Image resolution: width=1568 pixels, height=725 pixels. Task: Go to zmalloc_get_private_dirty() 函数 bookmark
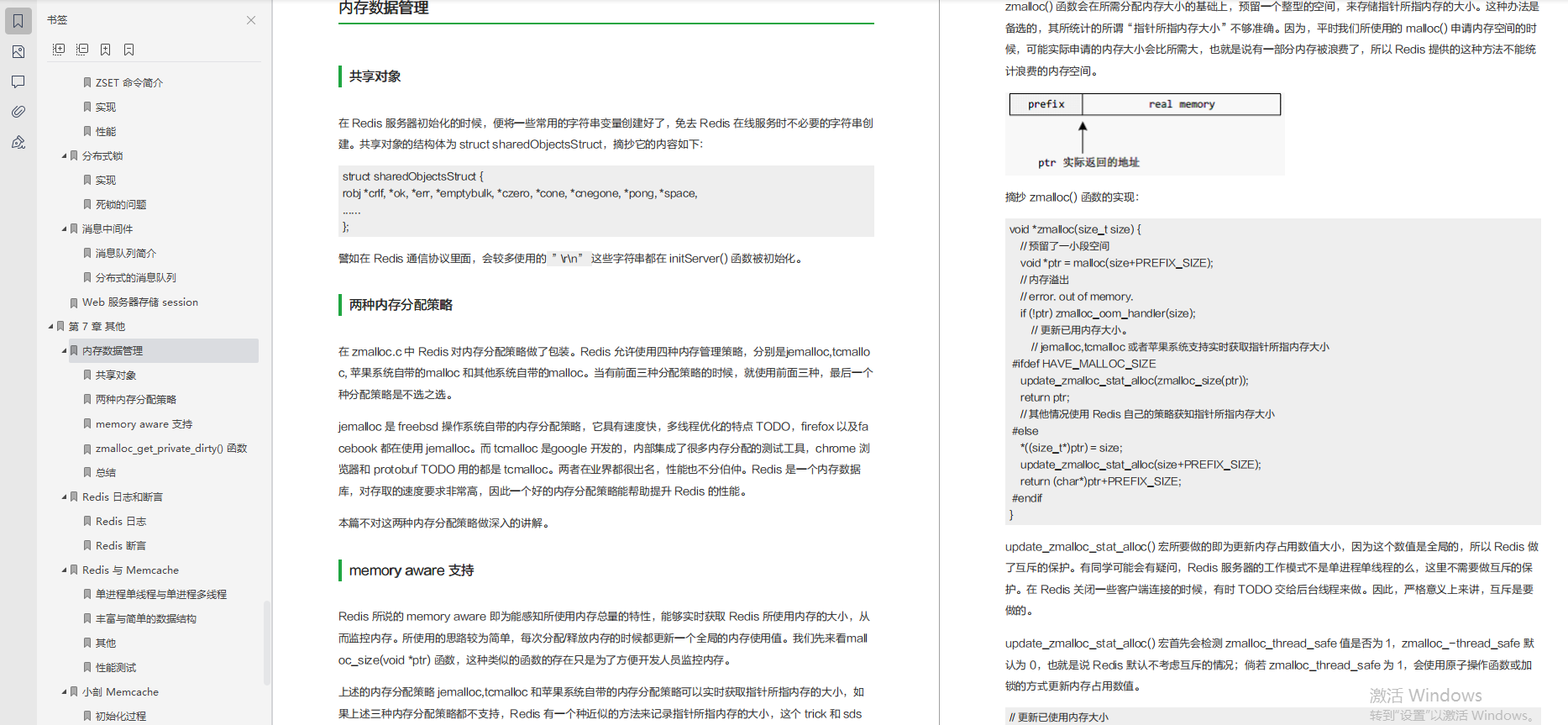pyautogui.click(x=171, y=448)
